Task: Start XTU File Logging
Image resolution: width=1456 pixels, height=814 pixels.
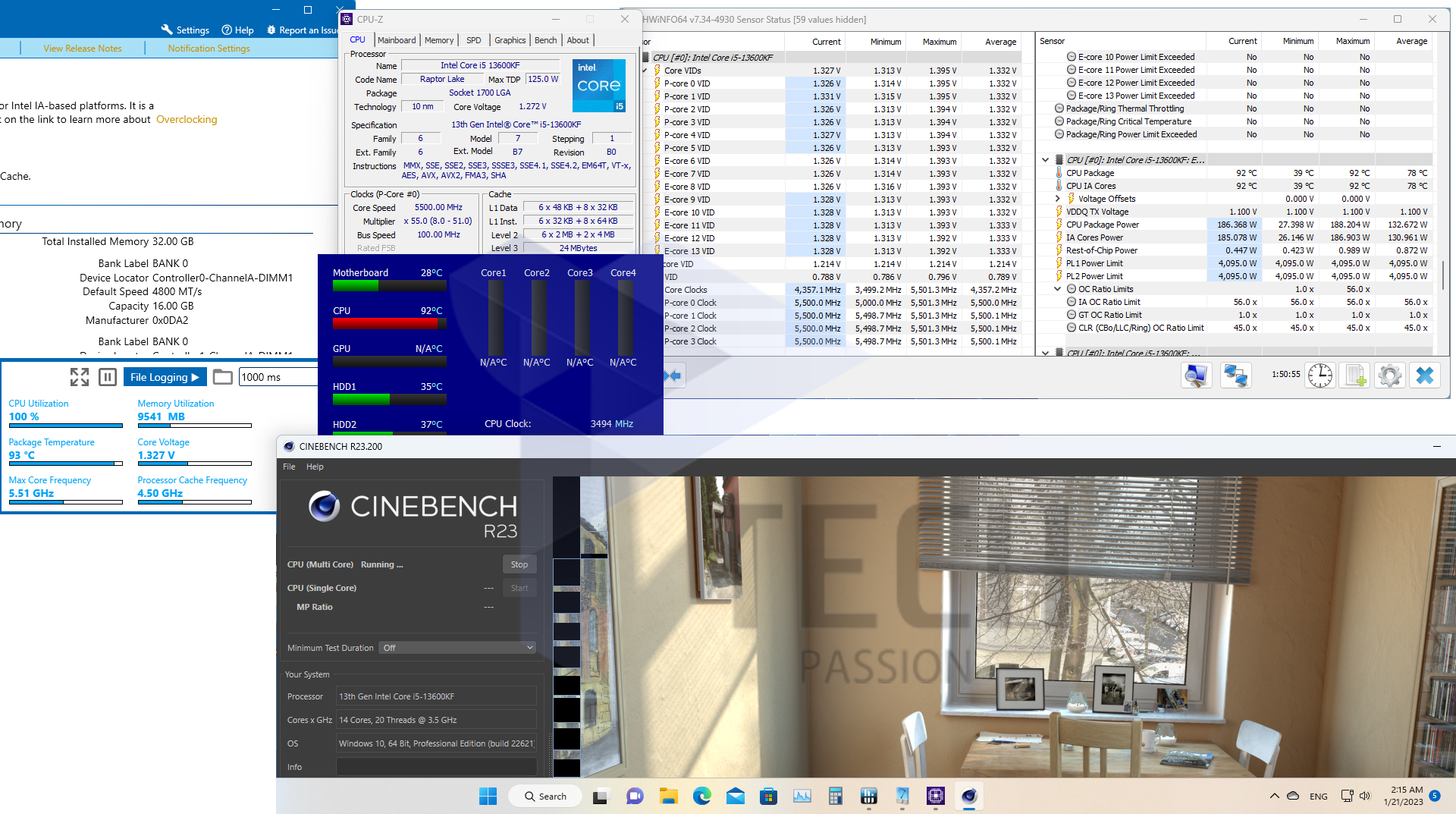Action: [x=165, y=377]
